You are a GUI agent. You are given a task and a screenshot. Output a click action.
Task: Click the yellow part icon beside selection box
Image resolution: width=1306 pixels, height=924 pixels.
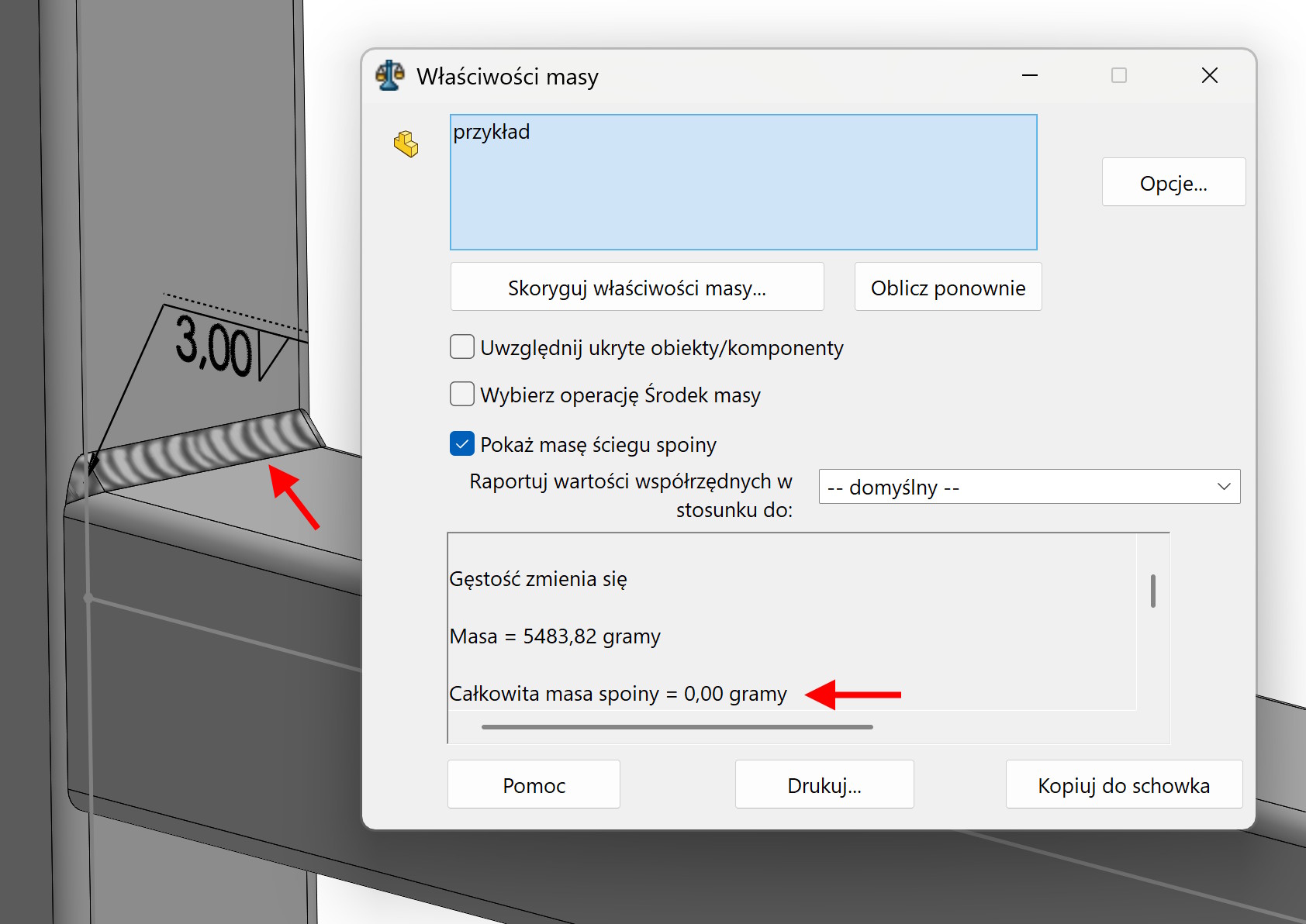click(406, 144)
